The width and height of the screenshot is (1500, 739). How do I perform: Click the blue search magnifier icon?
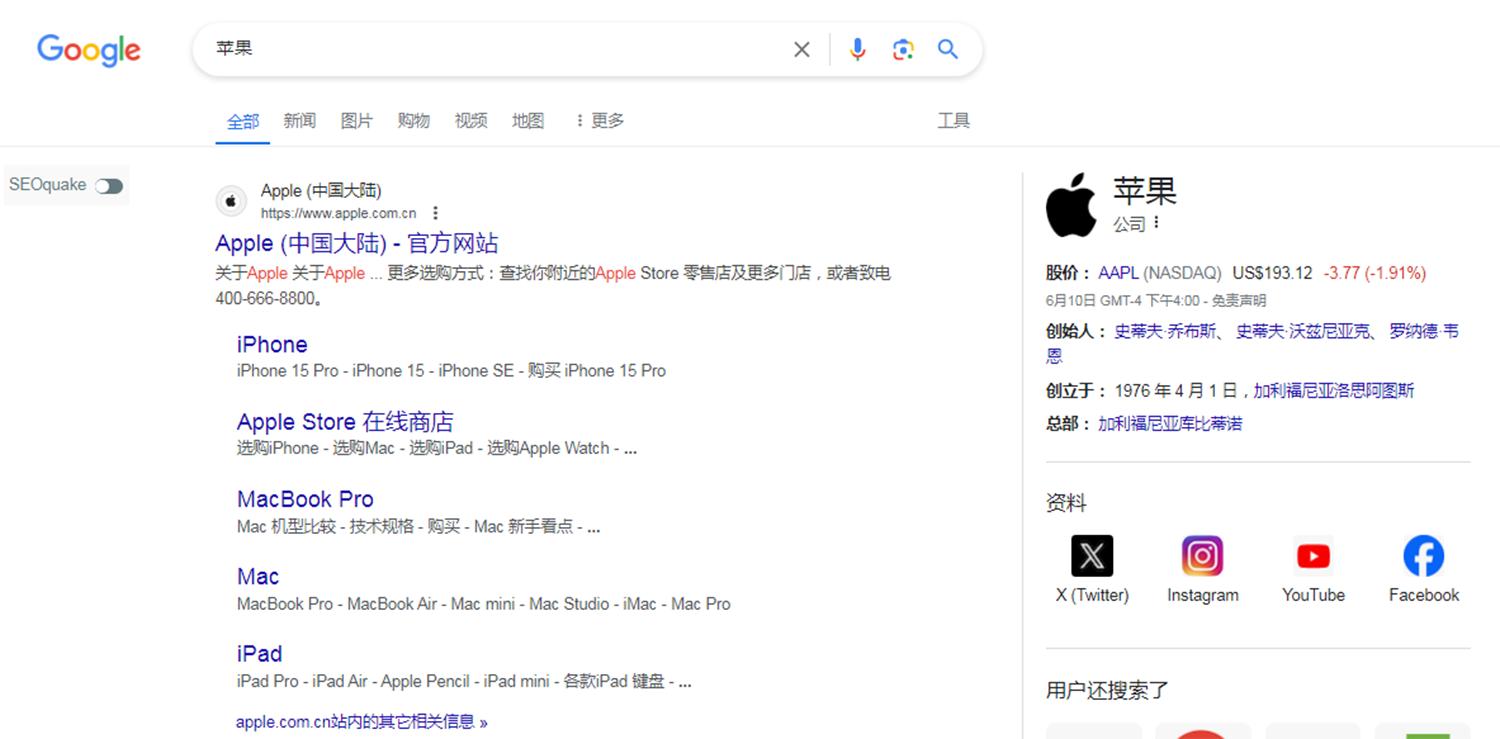[x=948, y=48]
